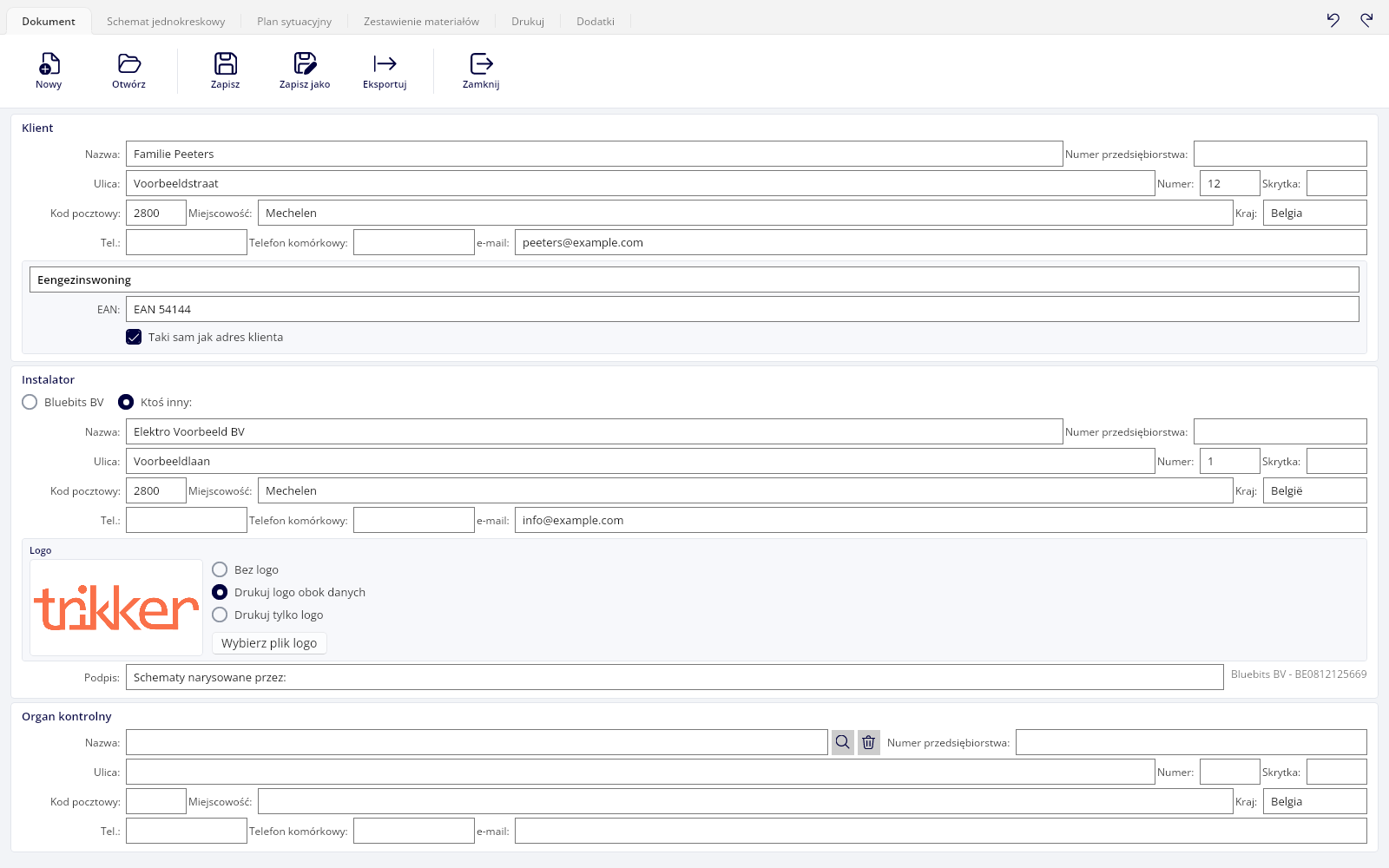Close the document with Zamknij icon
The width and height of the screenshot is (1389, 868).
(x=481, y=70)
